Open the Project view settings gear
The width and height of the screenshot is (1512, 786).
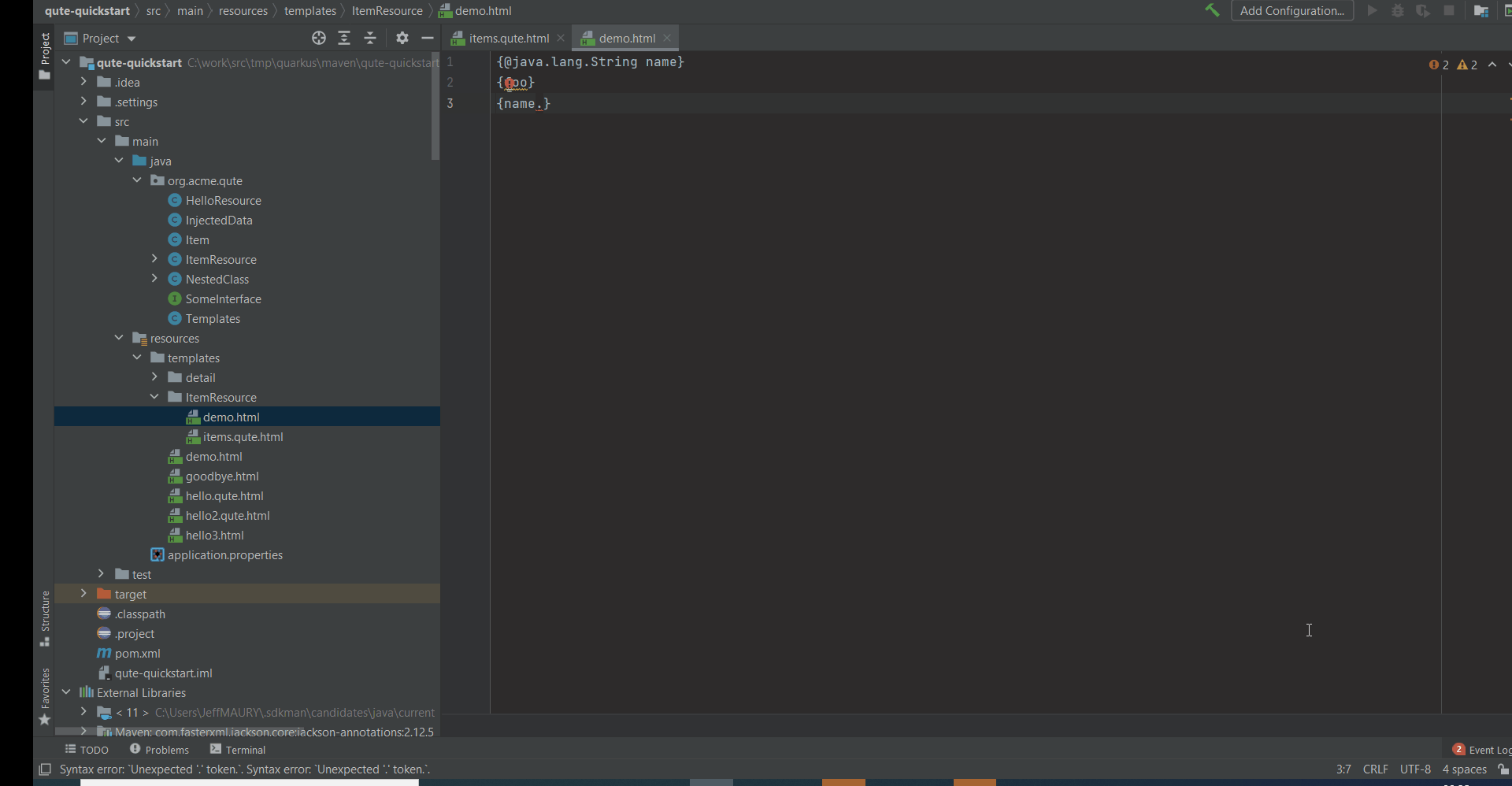(402, 37)
